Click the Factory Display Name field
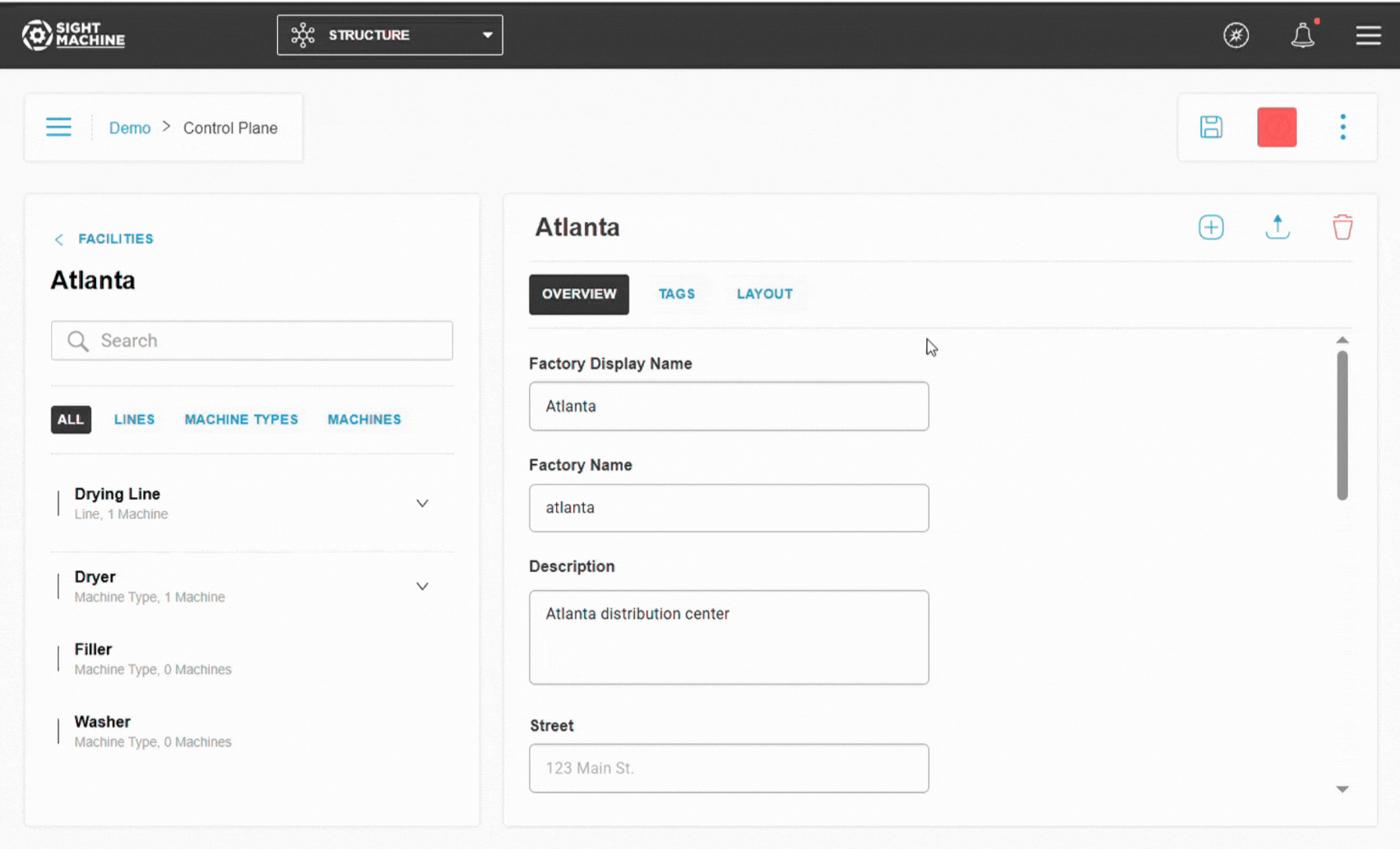This screenshot has height=849, width=1400. pos(729,406)
